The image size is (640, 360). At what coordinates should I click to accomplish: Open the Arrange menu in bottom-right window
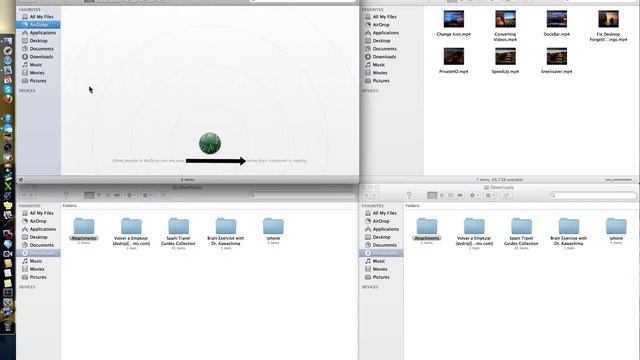[489, 196]
